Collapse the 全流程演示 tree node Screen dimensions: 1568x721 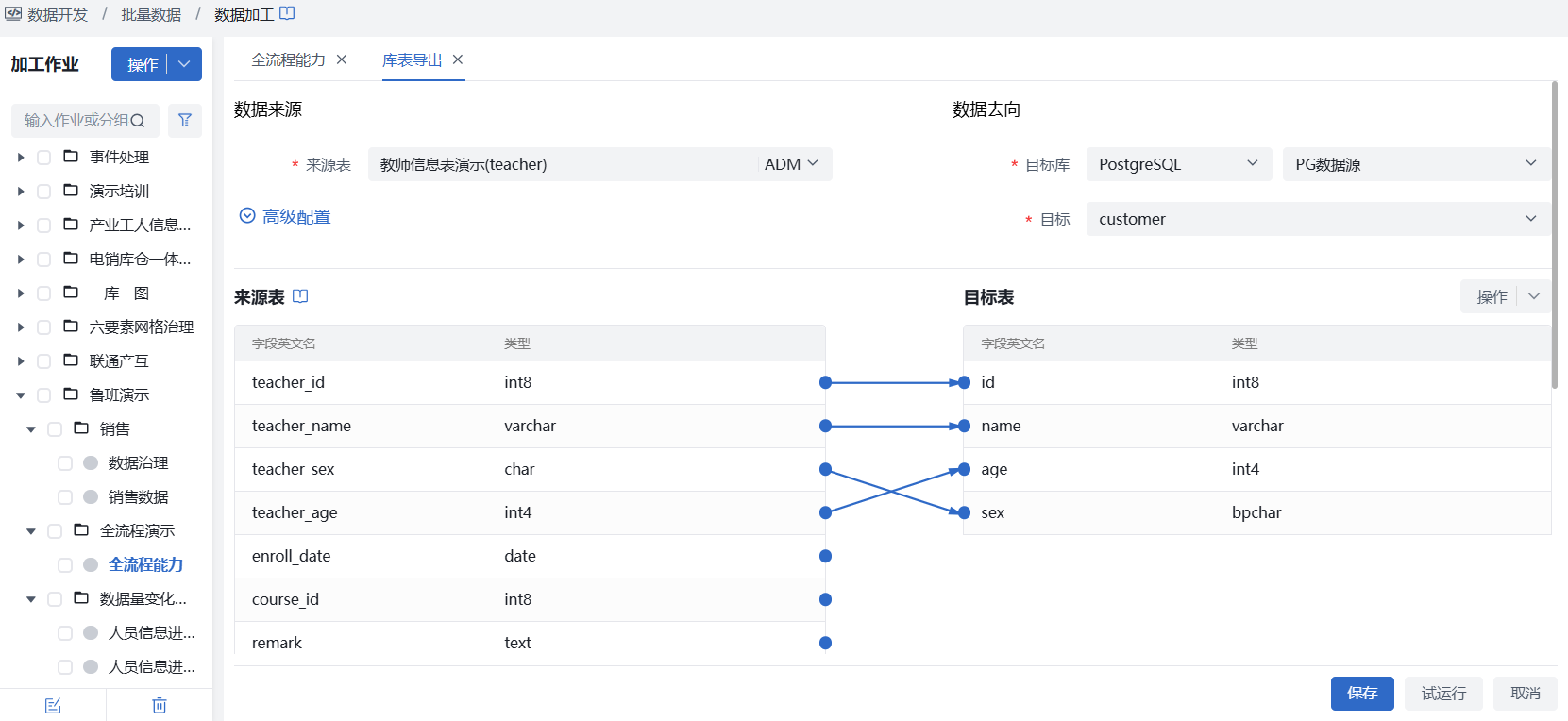tap(31, 531)
